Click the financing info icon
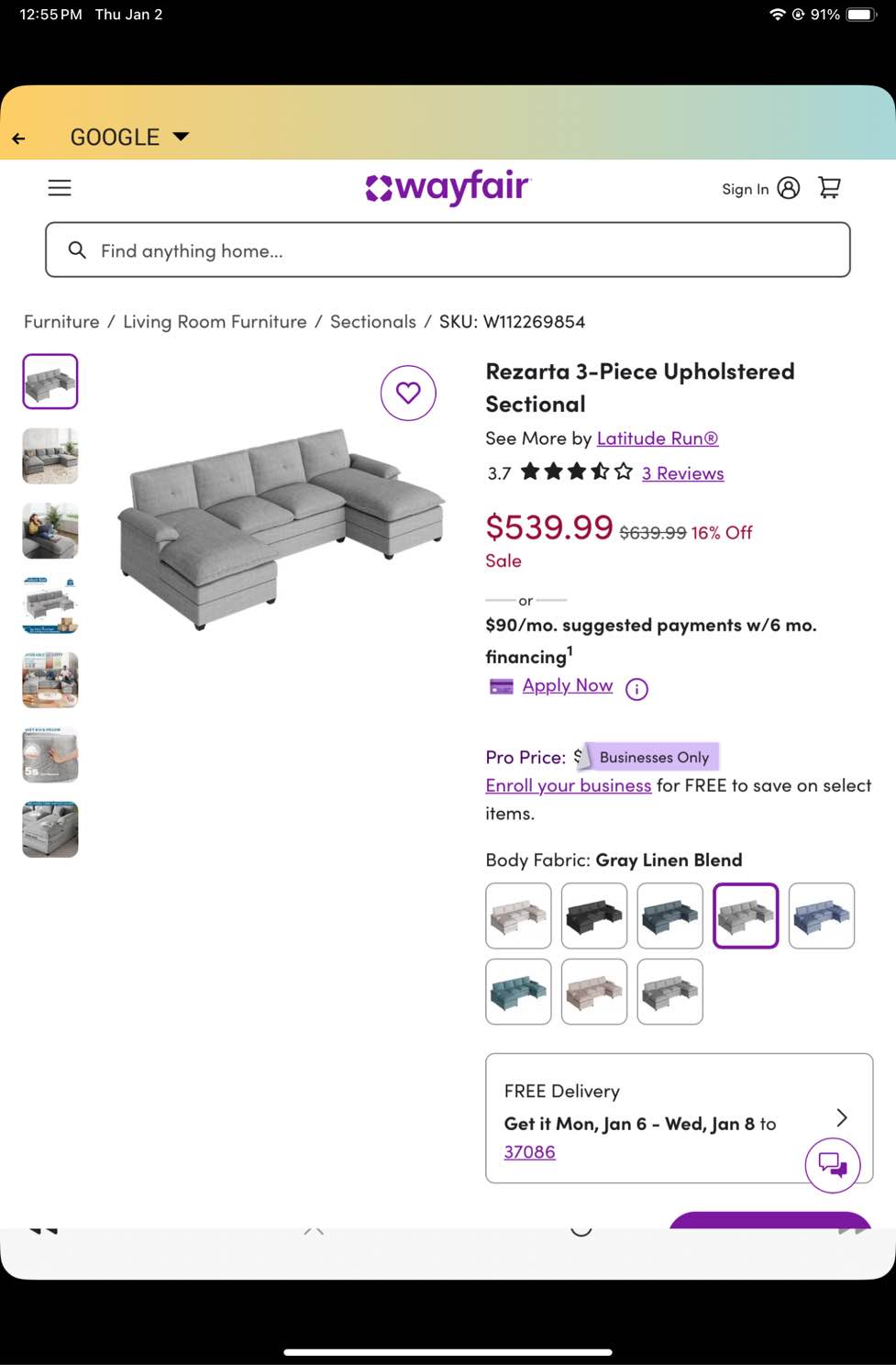Screen dimensions: 896x1365 636,689
